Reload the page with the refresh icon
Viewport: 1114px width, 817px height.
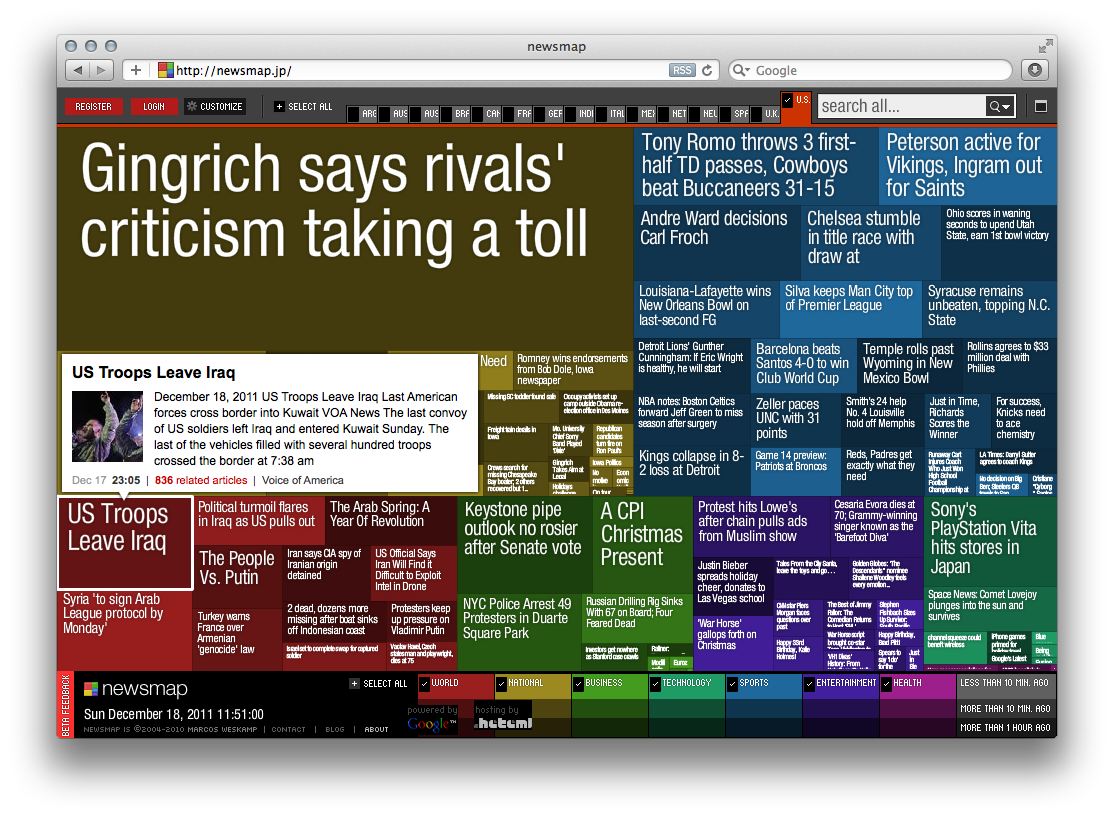pyautogui.click(x=707, y=70)
